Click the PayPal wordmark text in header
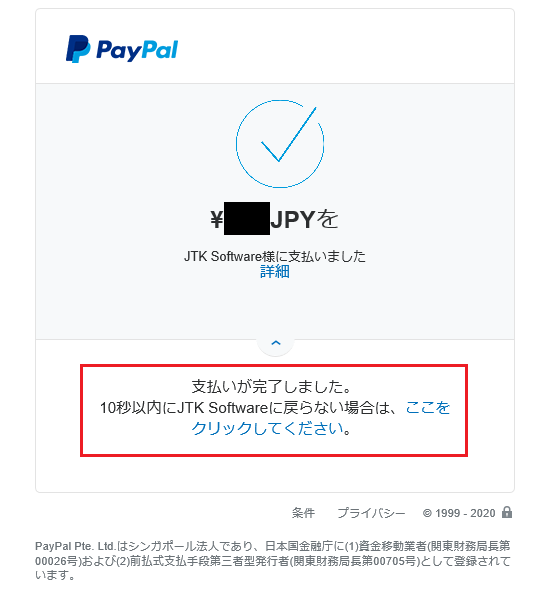Screen dimensions: 547x599 click(137, 50)
